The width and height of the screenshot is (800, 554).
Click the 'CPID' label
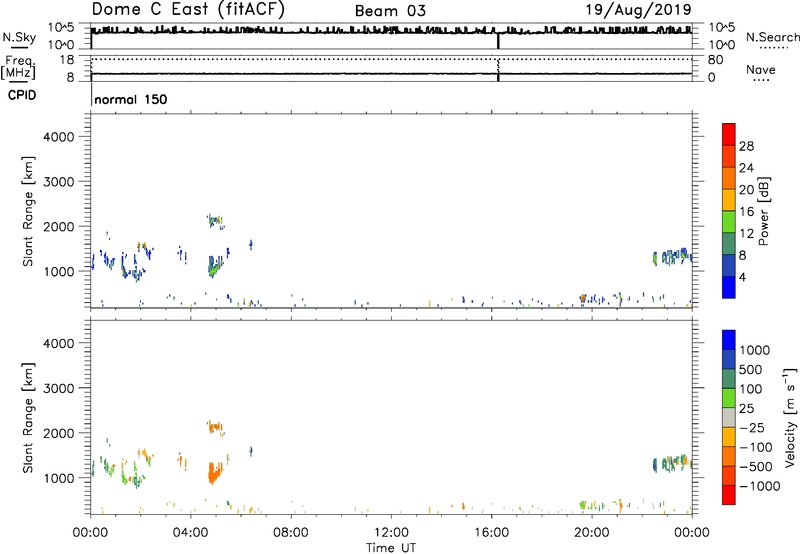click(x=22, y=95)
